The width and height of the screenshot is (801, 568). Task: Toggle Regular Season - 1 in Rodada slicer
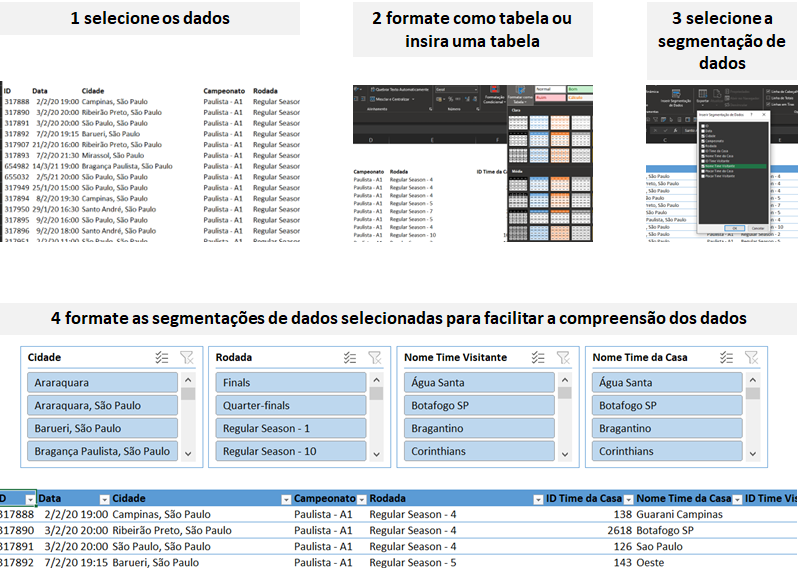pos(291,429)
